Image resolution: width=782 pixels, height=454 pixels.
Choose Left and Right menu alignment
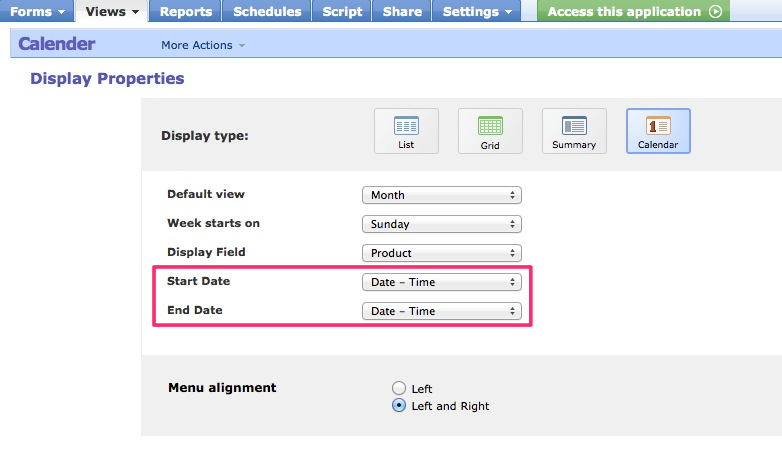400,406
